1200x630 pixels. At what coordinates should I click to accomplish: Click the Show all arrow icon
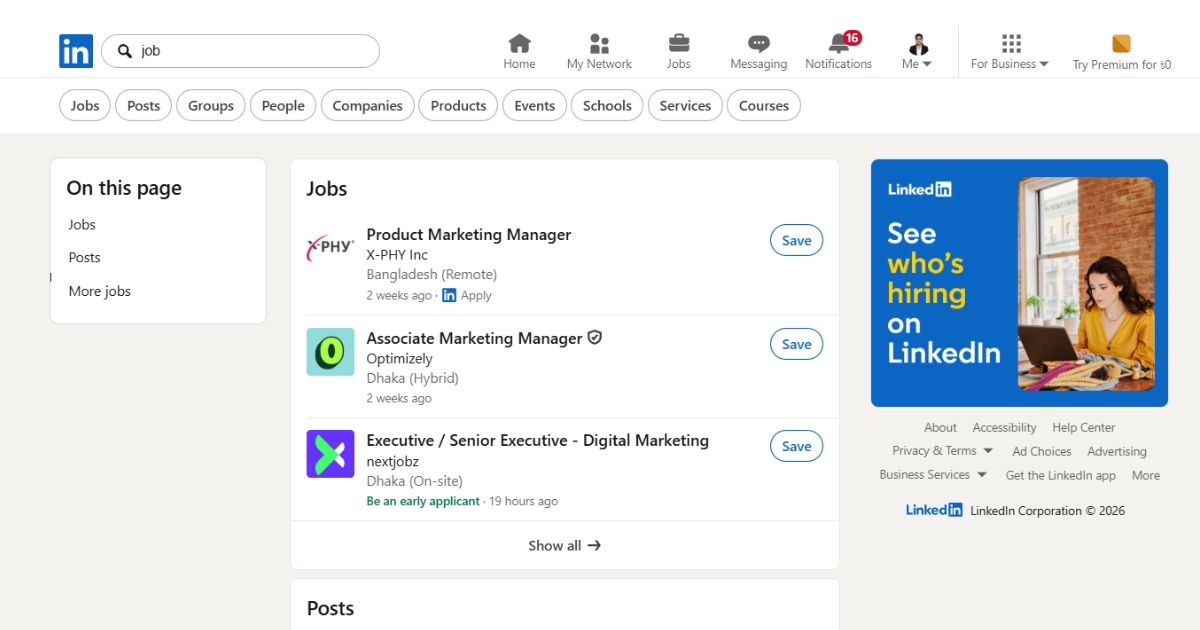(594, 546)
